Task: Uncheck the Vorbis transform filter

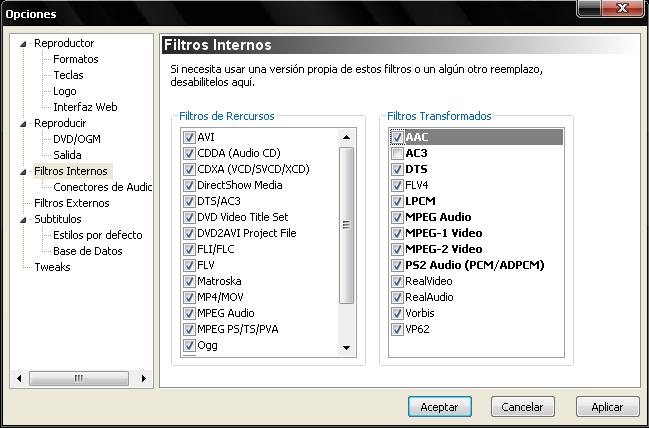Action: click(x=397, y=313)
